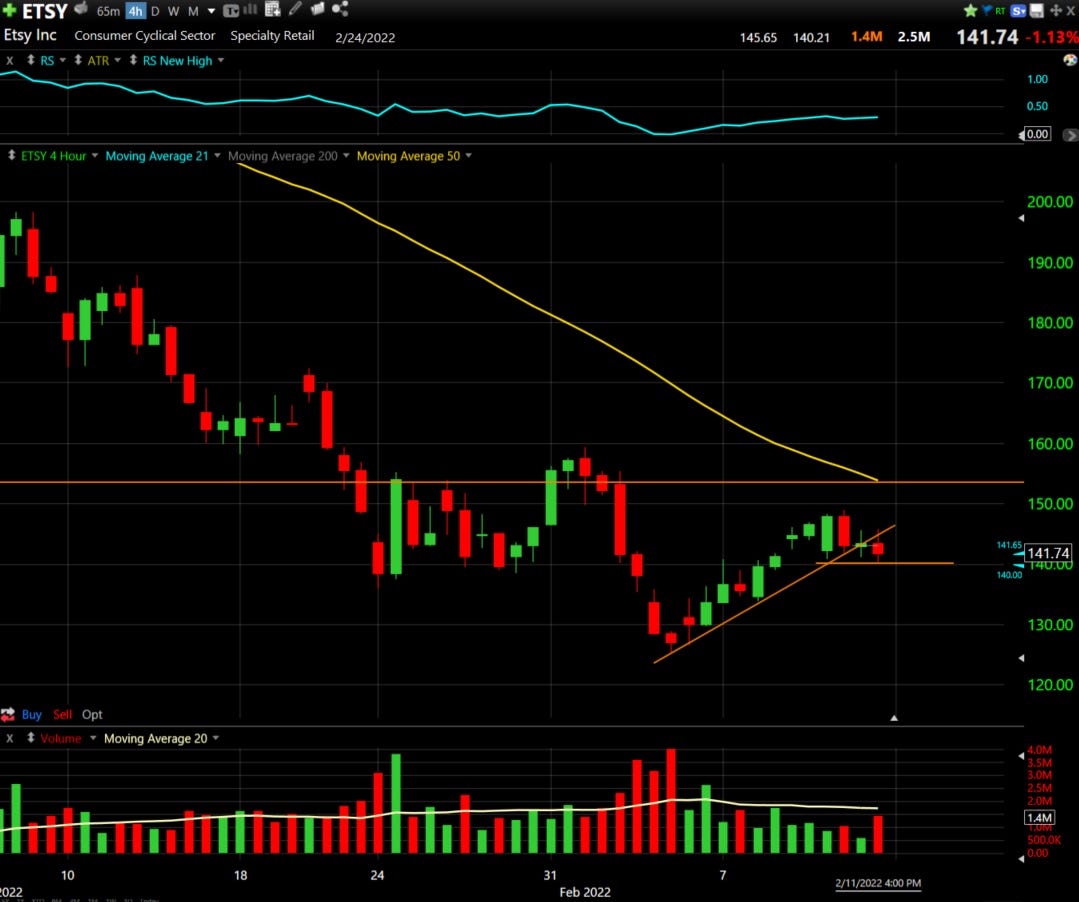Click the 0.00 value marker in RS pane
The image size is (1079, 902).
(x=1038, y=134)
